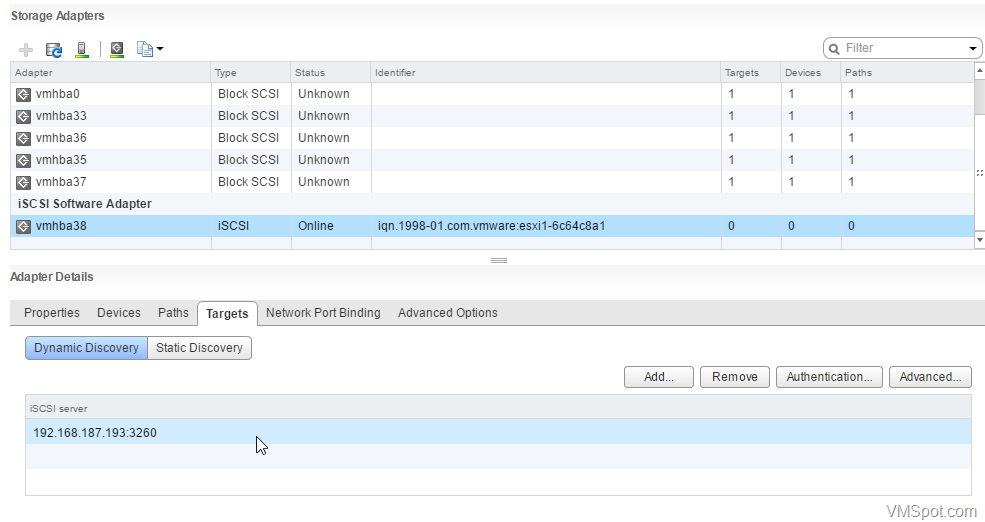
Task: Click the adapter list scroll down arrow
Action: tap(979, 240)
